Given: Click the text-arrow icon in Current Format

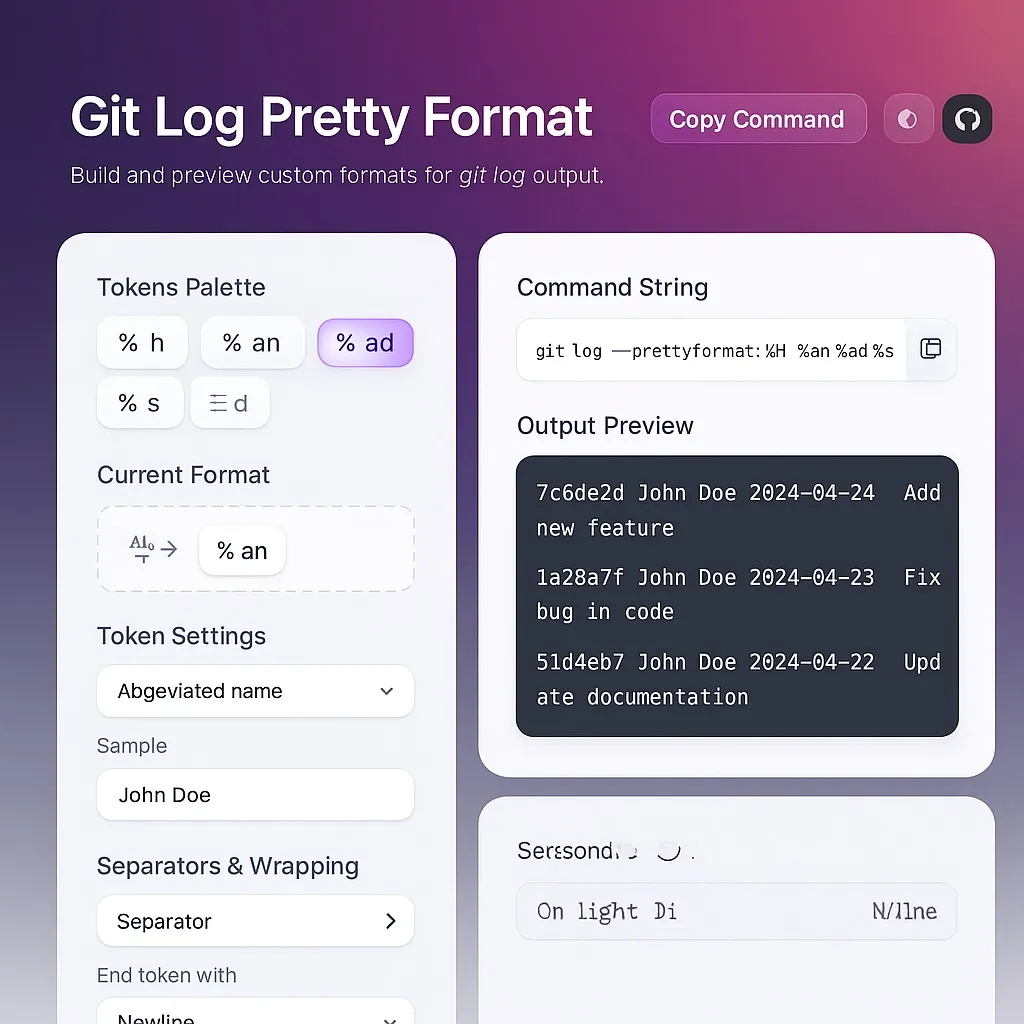Looking at the screenshot, I should tap(153, 549).
